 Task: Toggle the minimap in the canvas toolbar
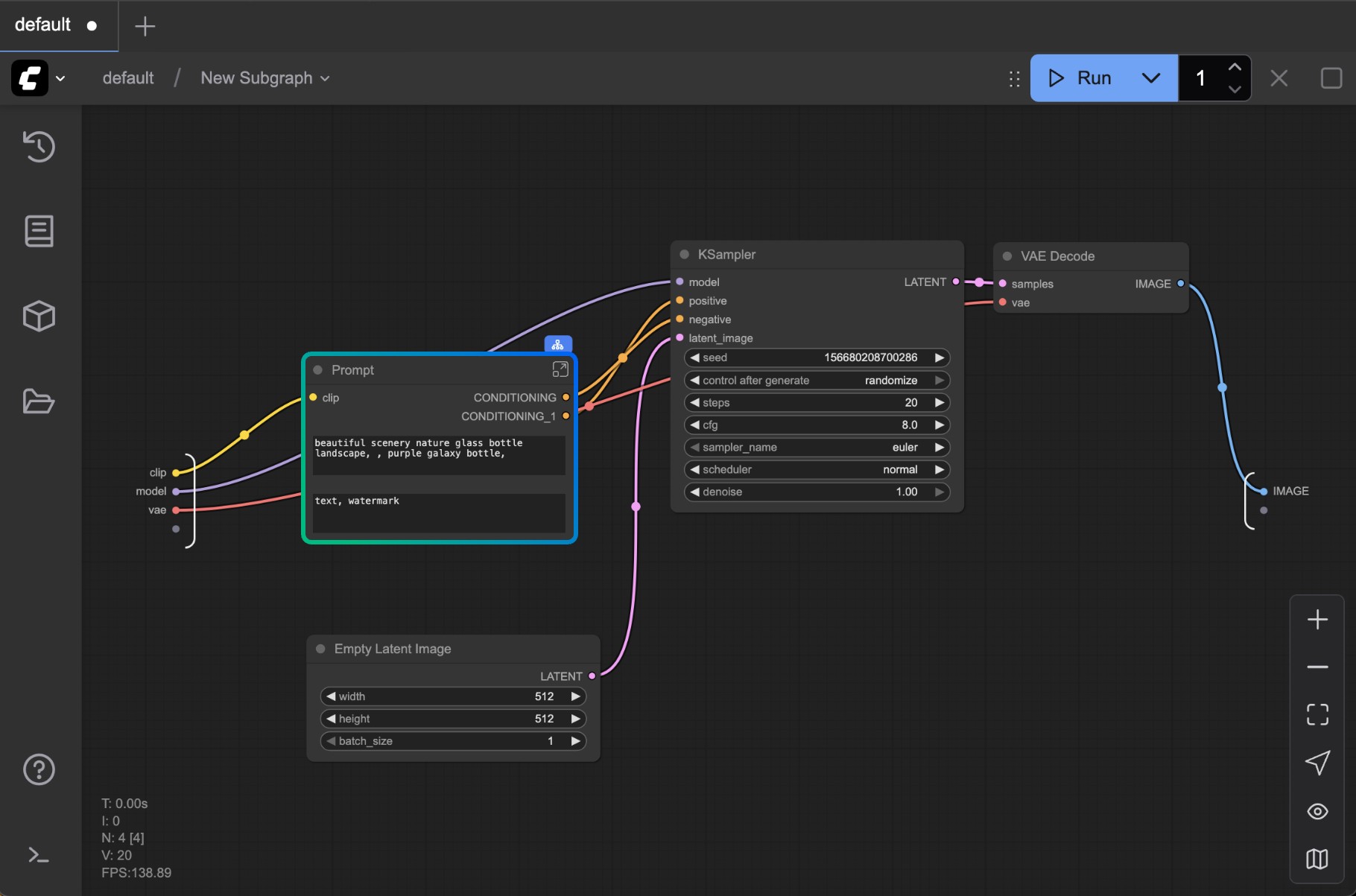1317,859
